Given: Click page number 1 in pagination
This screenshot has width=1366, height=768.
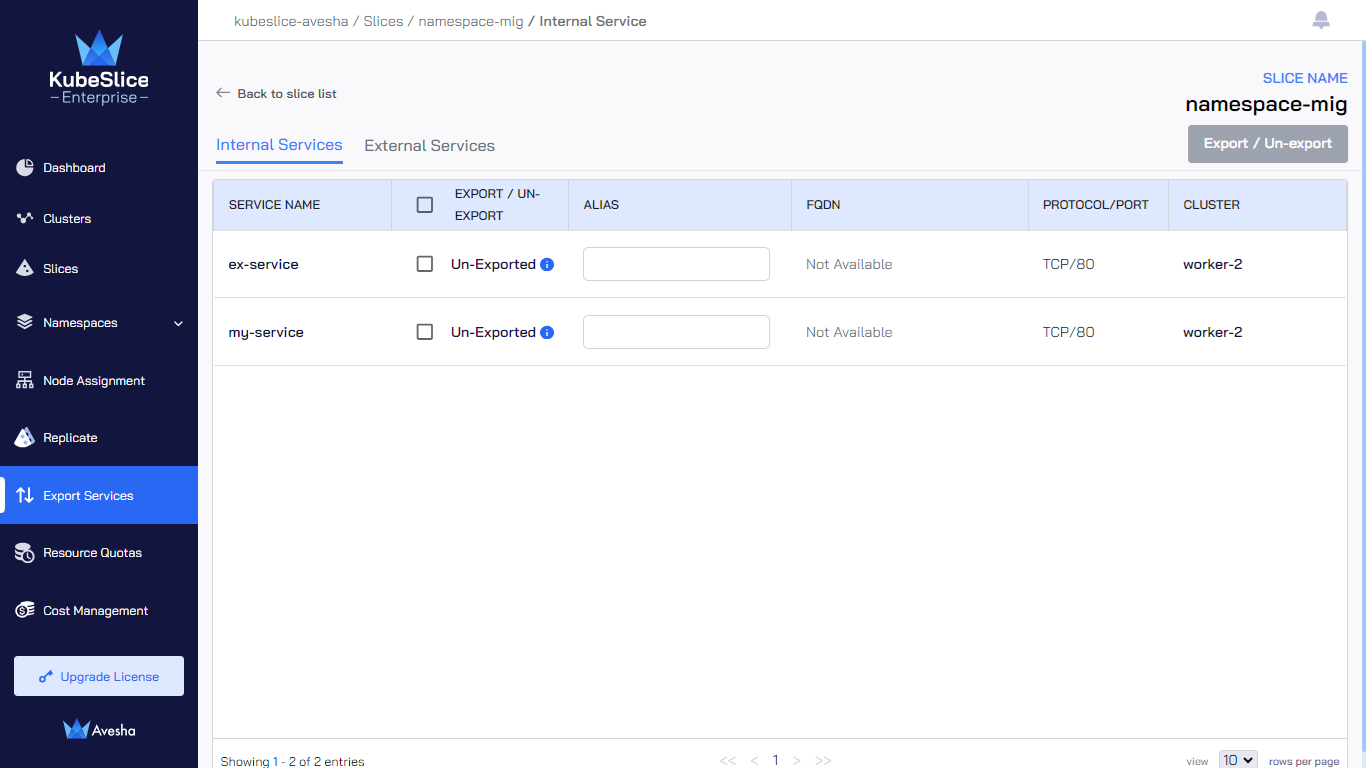Looking at the screenshot, I should point(775,760).
